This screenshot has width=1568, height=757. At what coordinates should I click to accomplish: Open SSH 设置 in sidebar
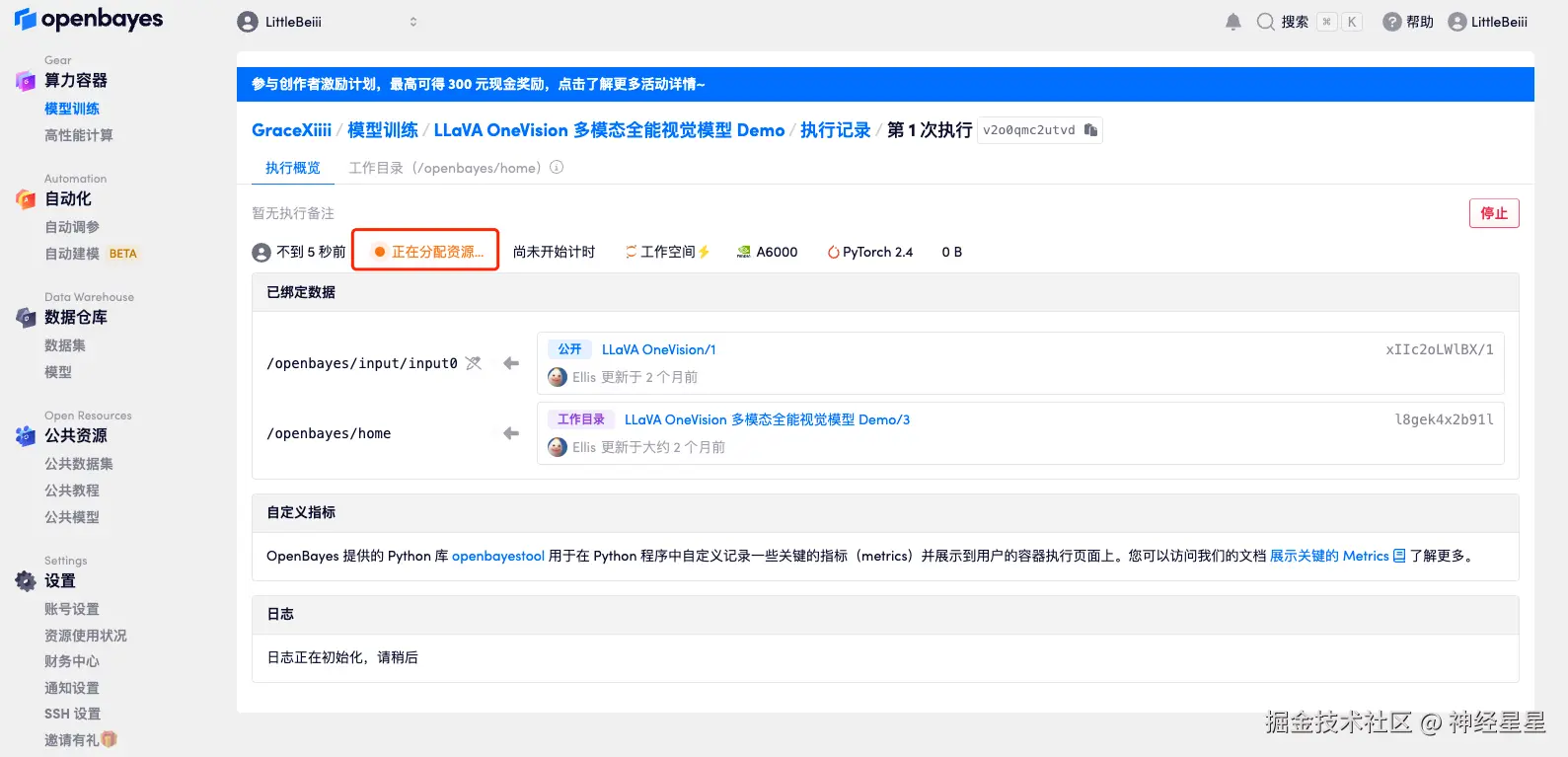point(73,714)
